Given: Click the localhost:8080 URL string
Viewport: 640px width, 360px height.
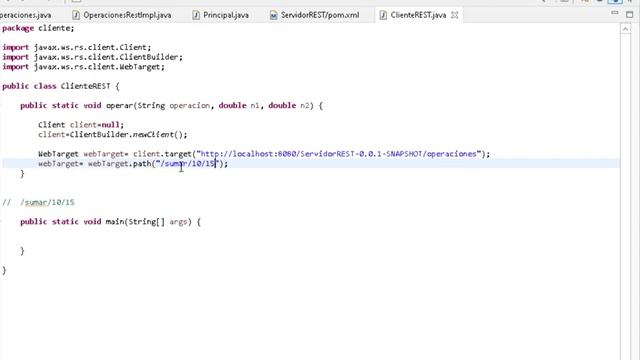Looking at the screenshot, I should (339, 154).
